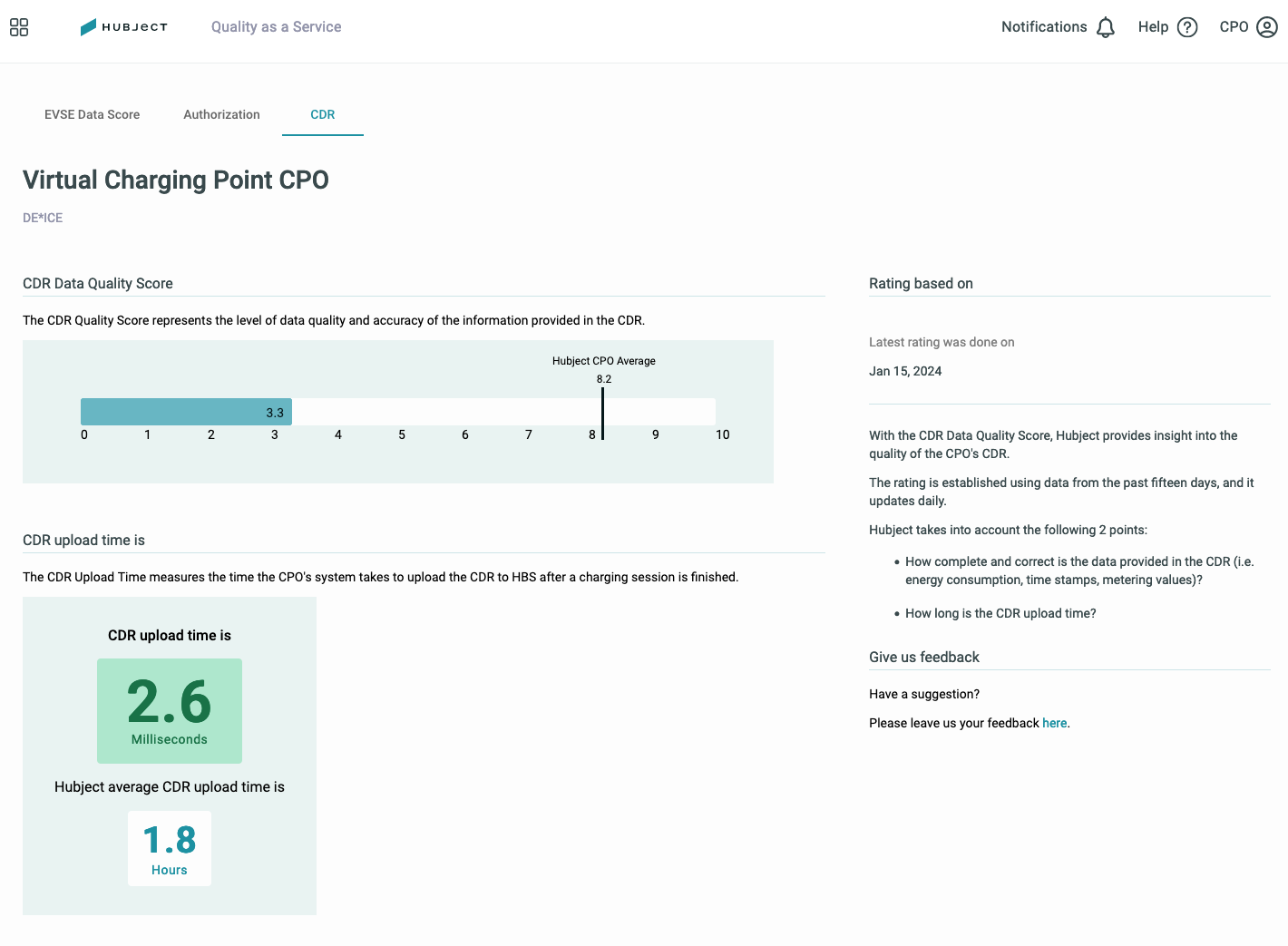Screen dimensions: 1288x946
Task: Click 'Latest rating was done on' text
Action: point(942,342)
